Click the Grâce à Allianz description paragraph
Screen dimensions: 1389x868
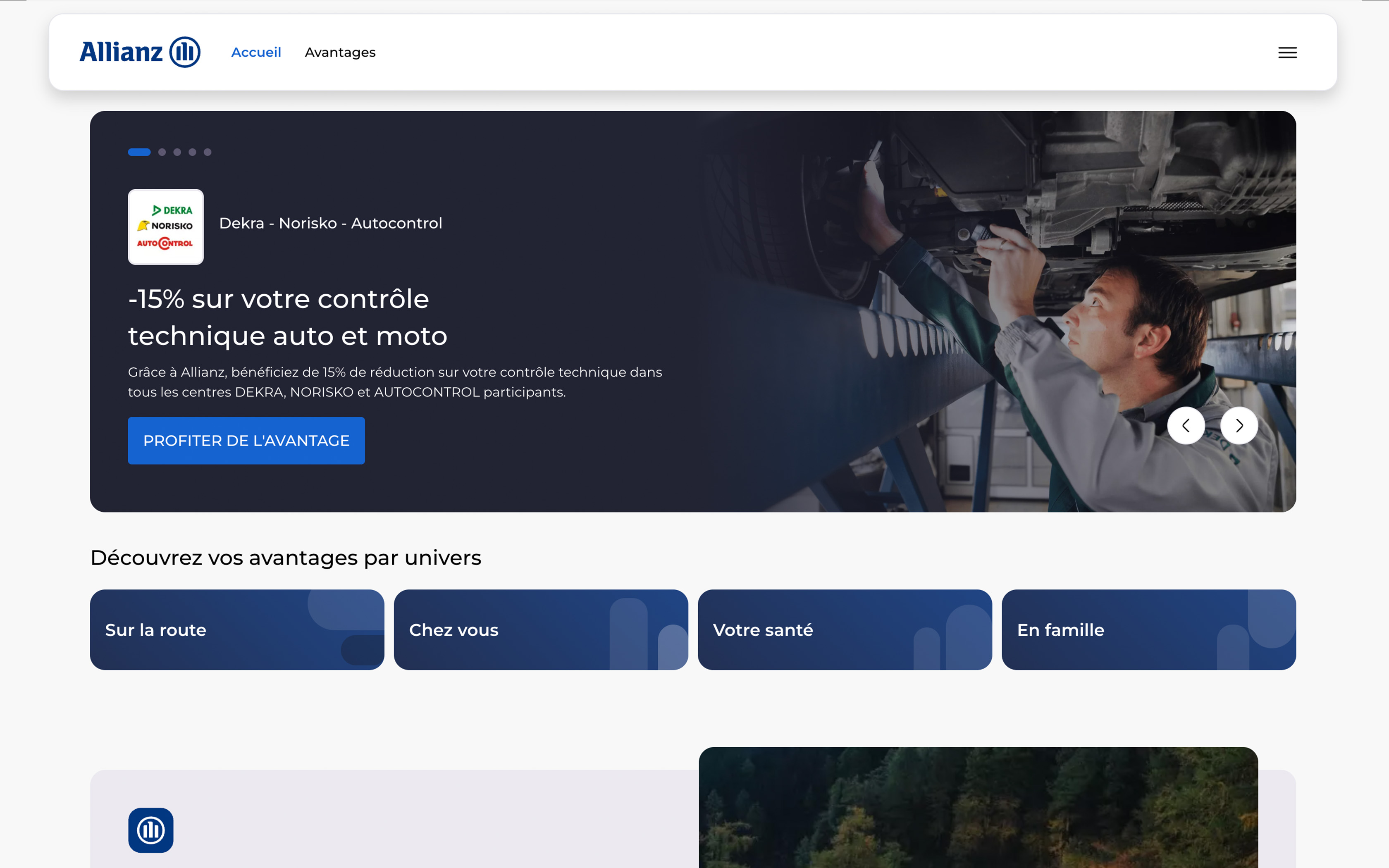(395, 382)
